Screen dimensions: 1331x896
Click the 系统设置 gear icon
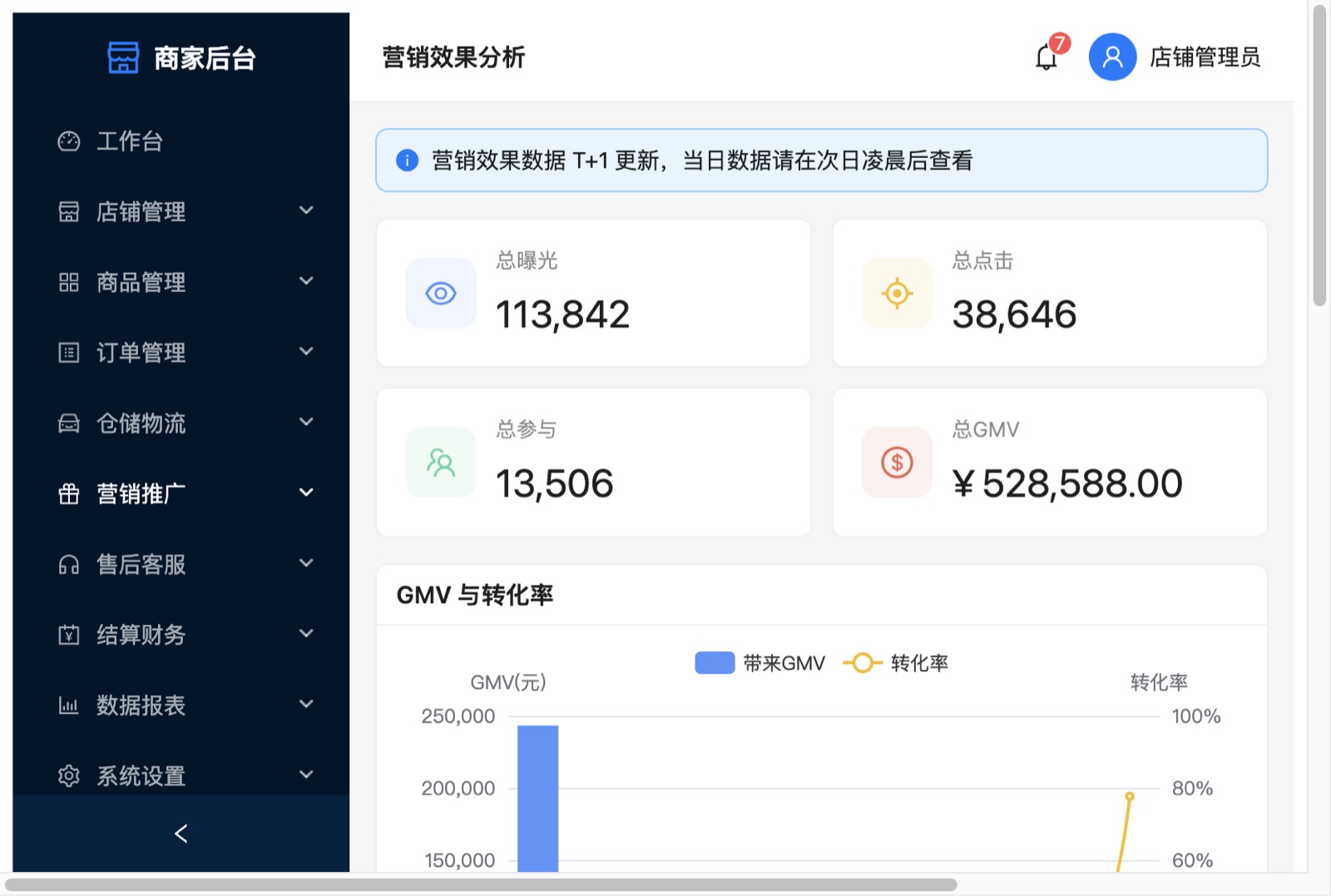[x=69, y=776]
